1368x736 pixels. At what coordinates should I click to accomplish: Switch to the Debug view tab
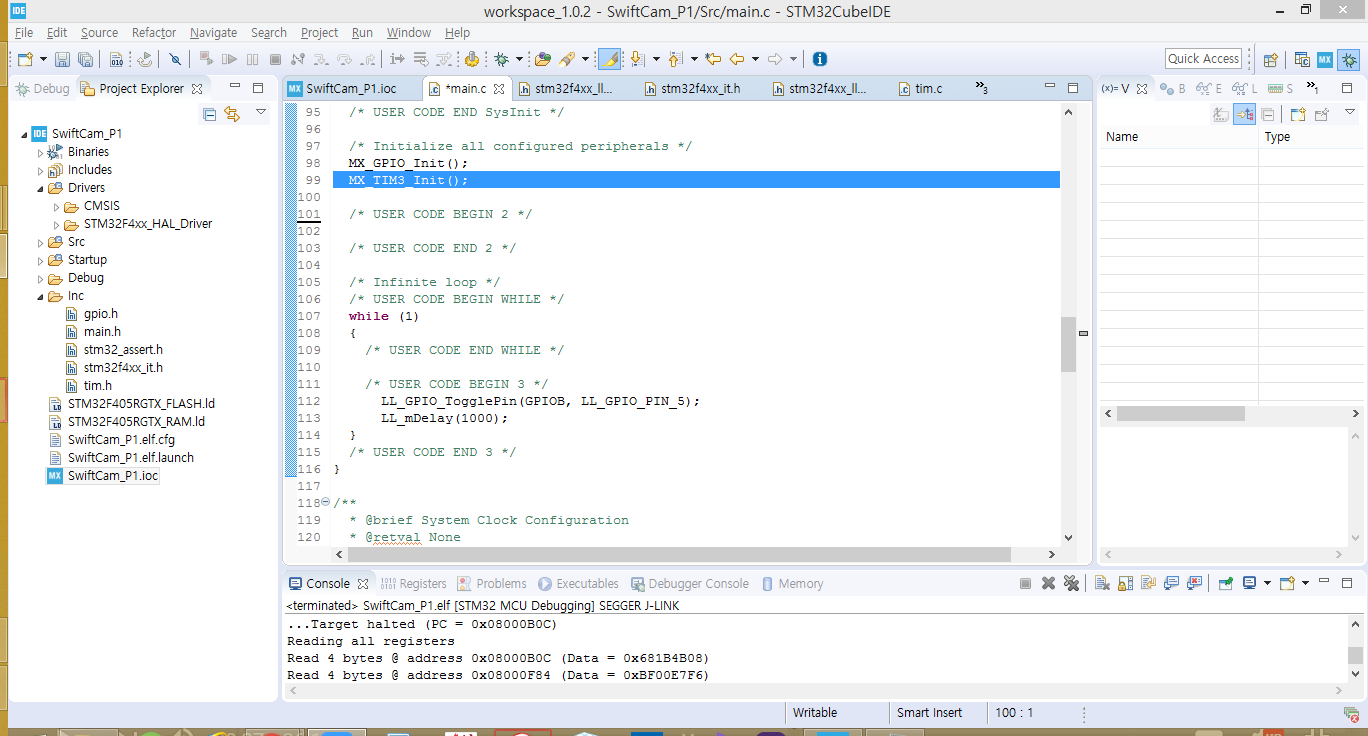42,89
